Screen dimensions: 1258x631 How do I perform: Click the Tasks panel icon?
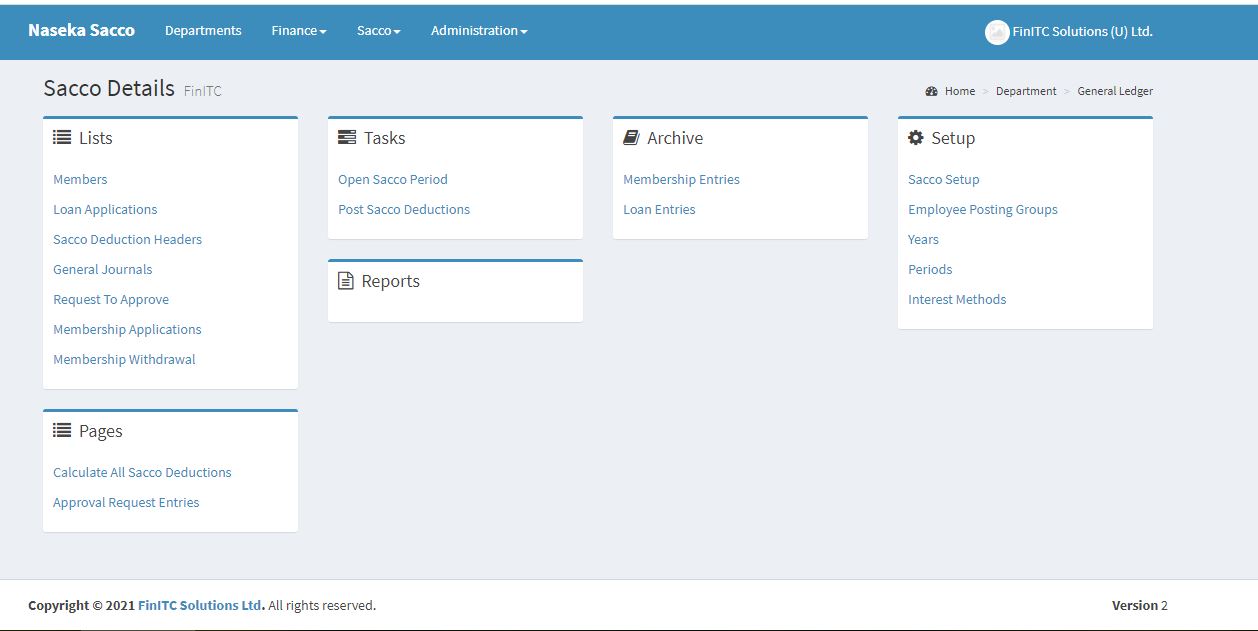click(x=347, y=138)
